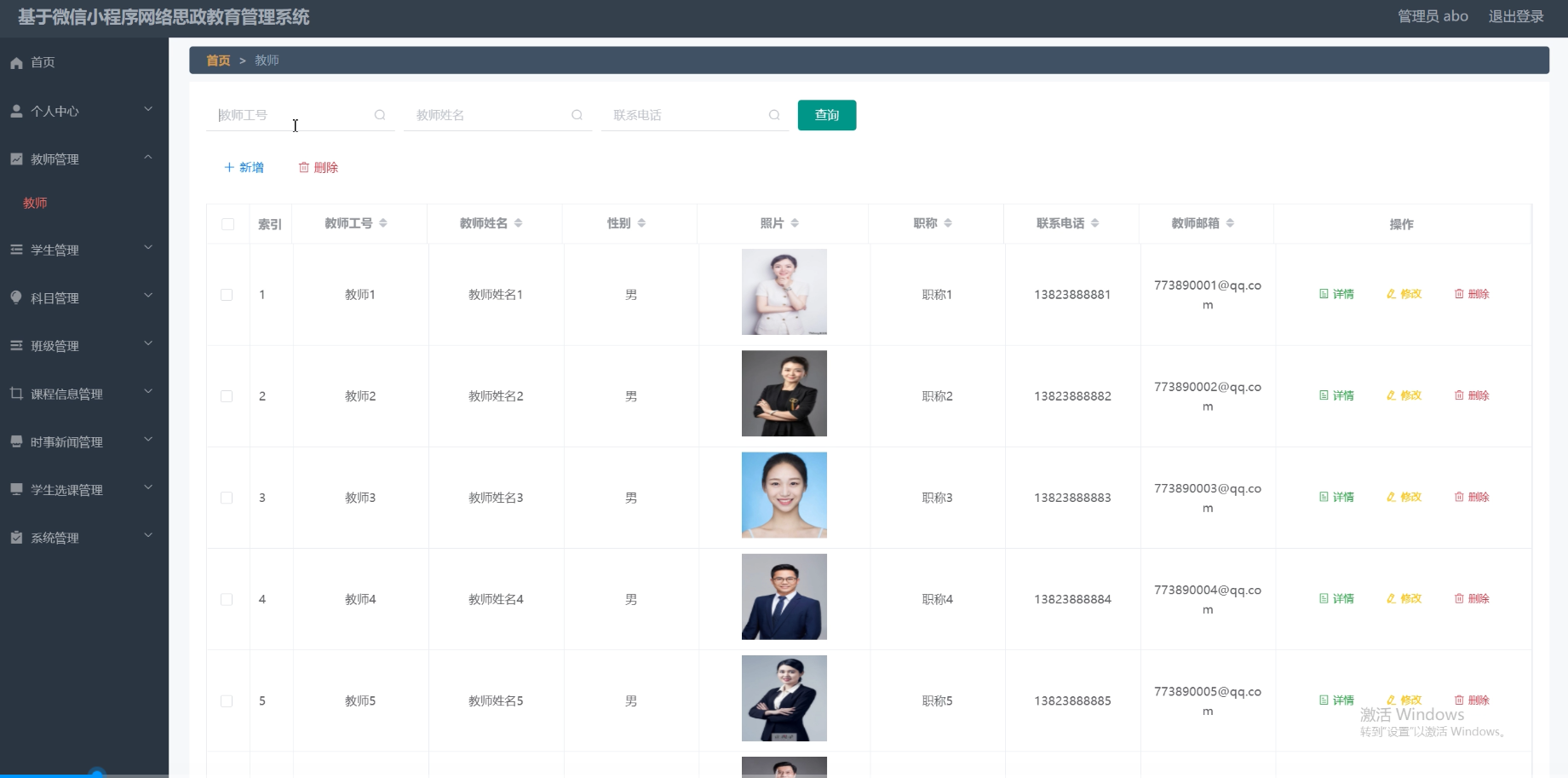Click the chart icon beside 教师管理
The height and width of the screenshot is (778, 1568).
16,159
